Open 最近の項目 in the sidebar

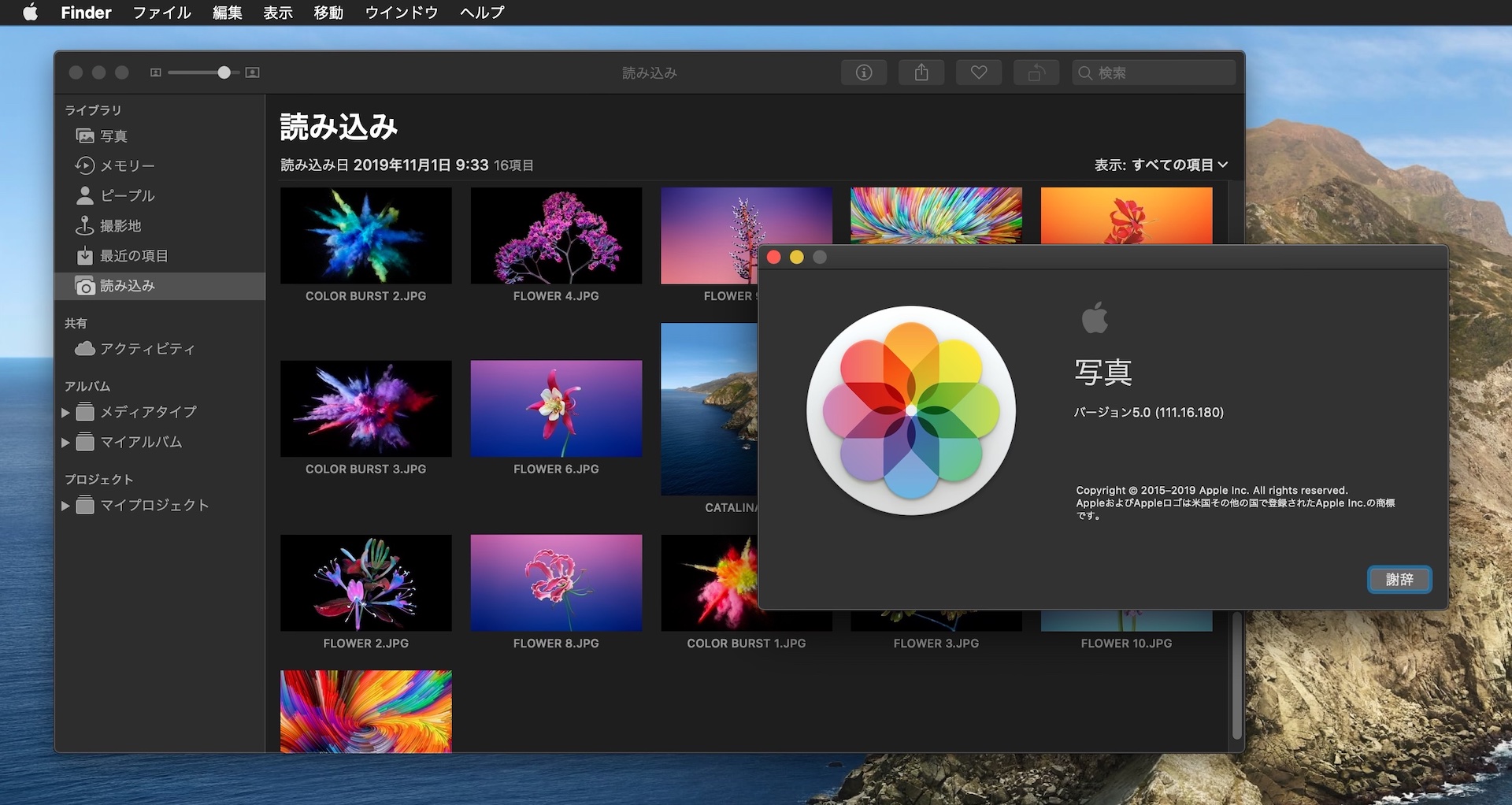pos(160,255)
